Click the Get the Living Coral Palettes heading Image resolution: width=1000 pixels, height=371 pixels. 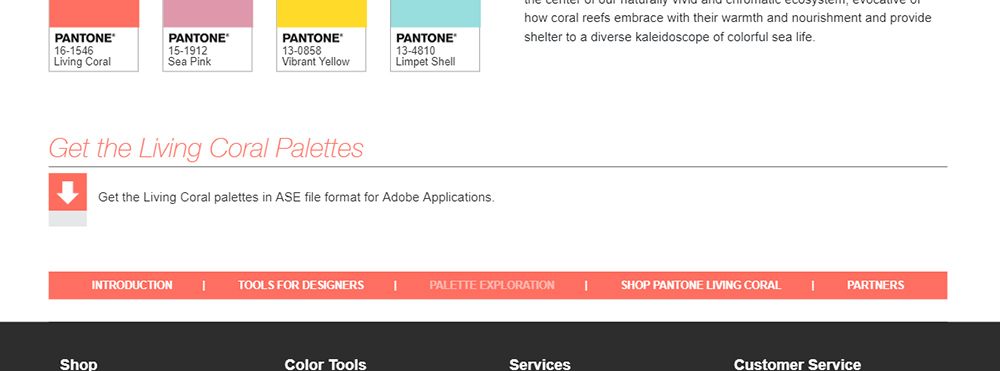point(206,148)
